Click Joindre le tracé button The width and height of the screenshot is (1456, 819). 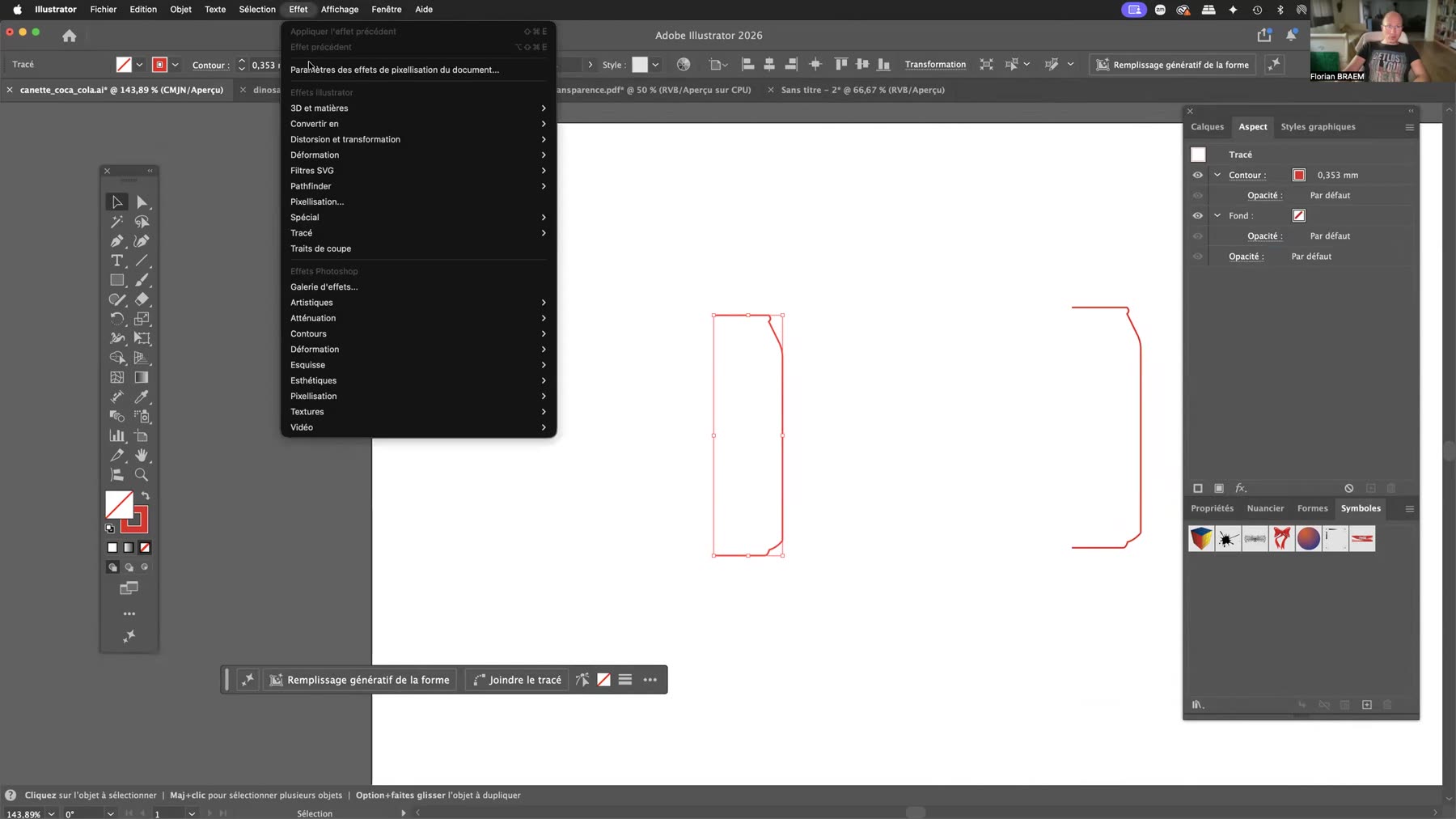click(x=517, y=680)
